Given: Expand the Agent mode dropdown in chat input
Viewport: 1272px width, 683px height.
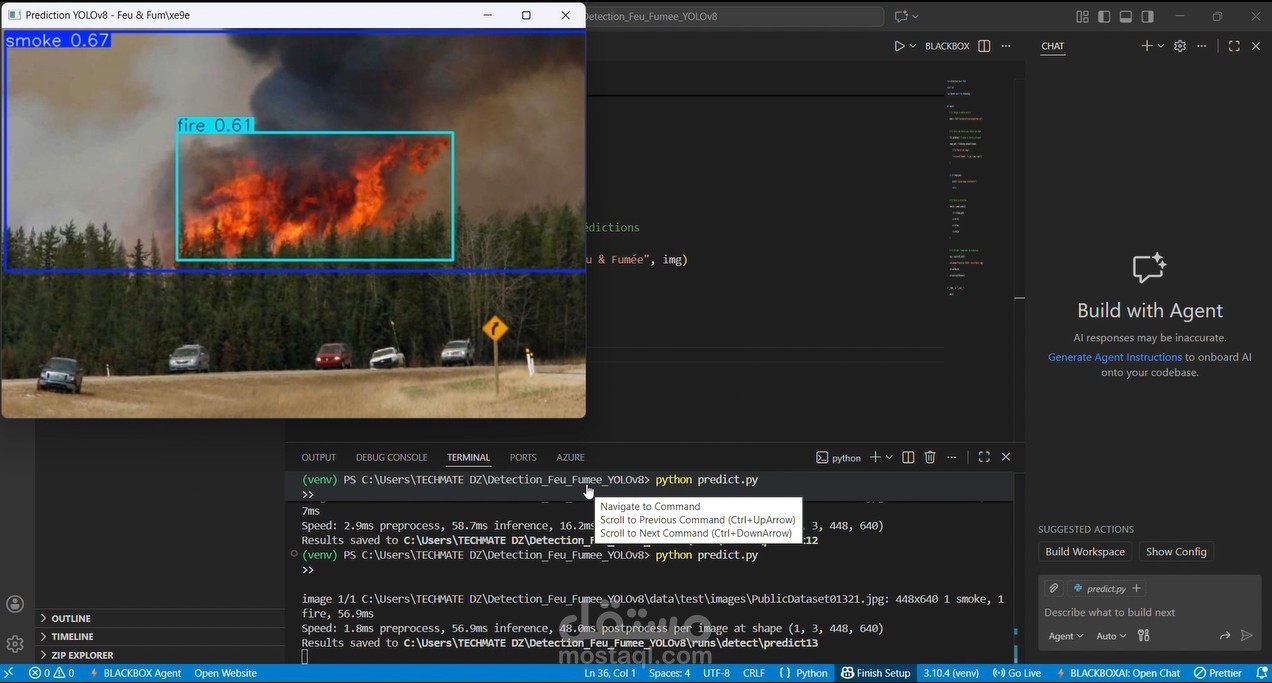Looking at the screenshot, I should click(x=1066, y=635).
